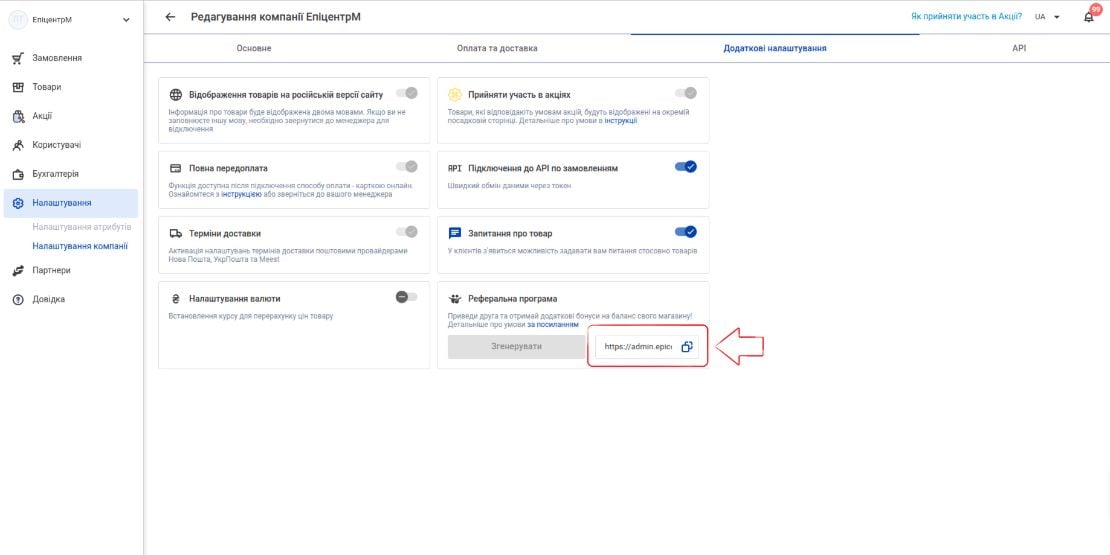Click the globe icon of Russian version card

(176, 95)
